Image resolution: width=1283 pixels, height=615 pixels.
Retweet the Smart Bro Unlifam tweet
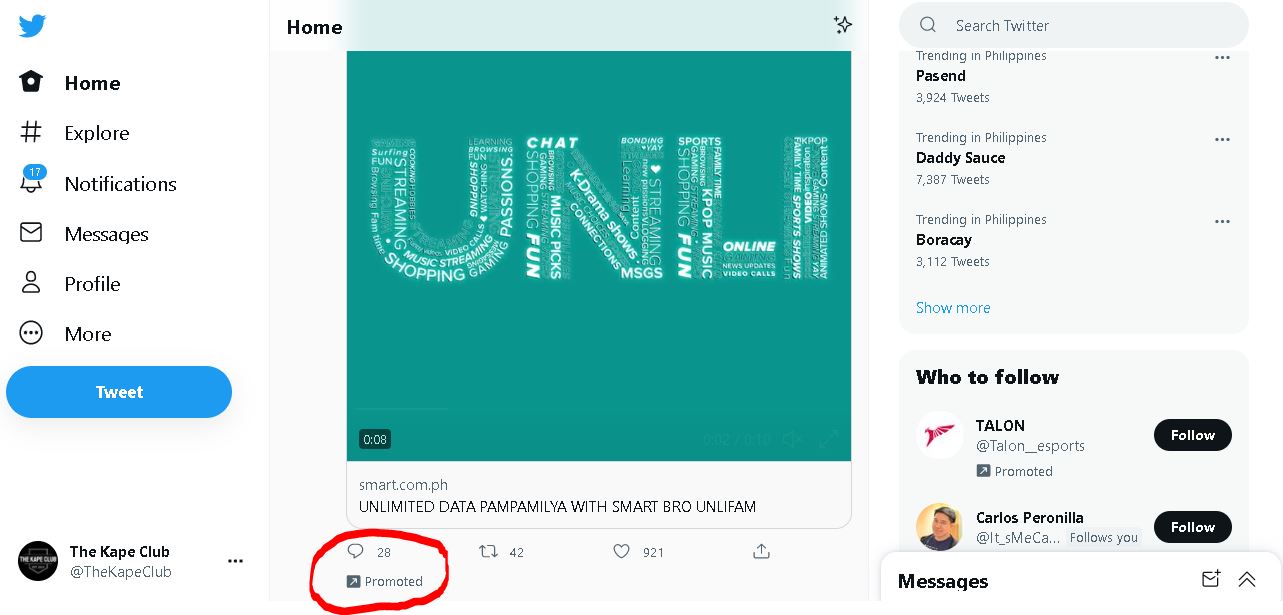pyautogui.click(x=488, y=551)
